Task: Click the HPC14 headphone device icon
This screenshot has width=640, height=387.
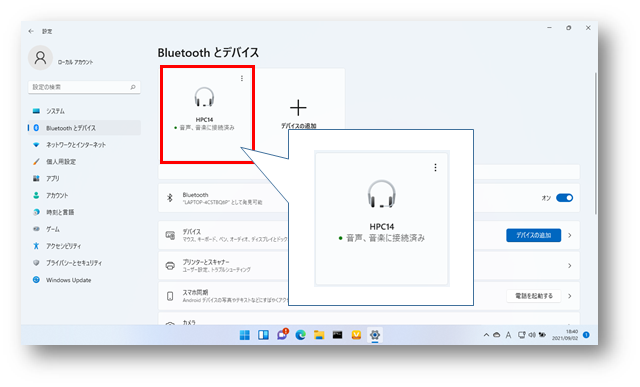Action: 204,97
